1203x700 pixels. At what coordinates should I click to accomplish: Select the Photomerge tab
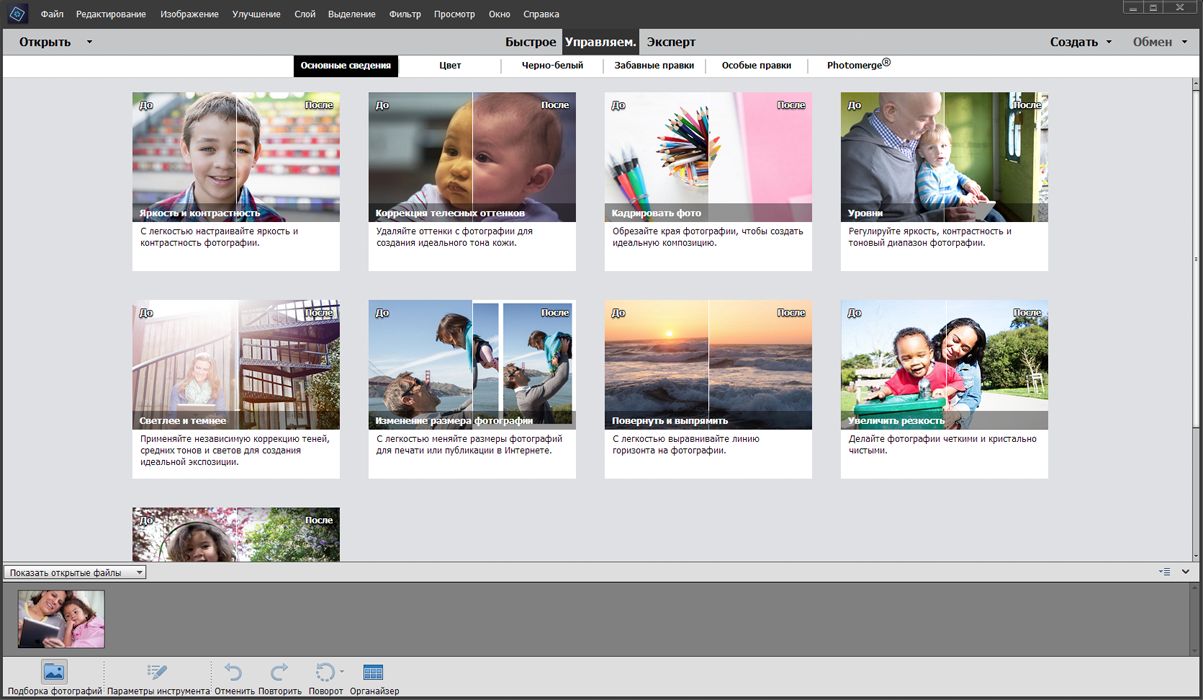pos(859,65)
